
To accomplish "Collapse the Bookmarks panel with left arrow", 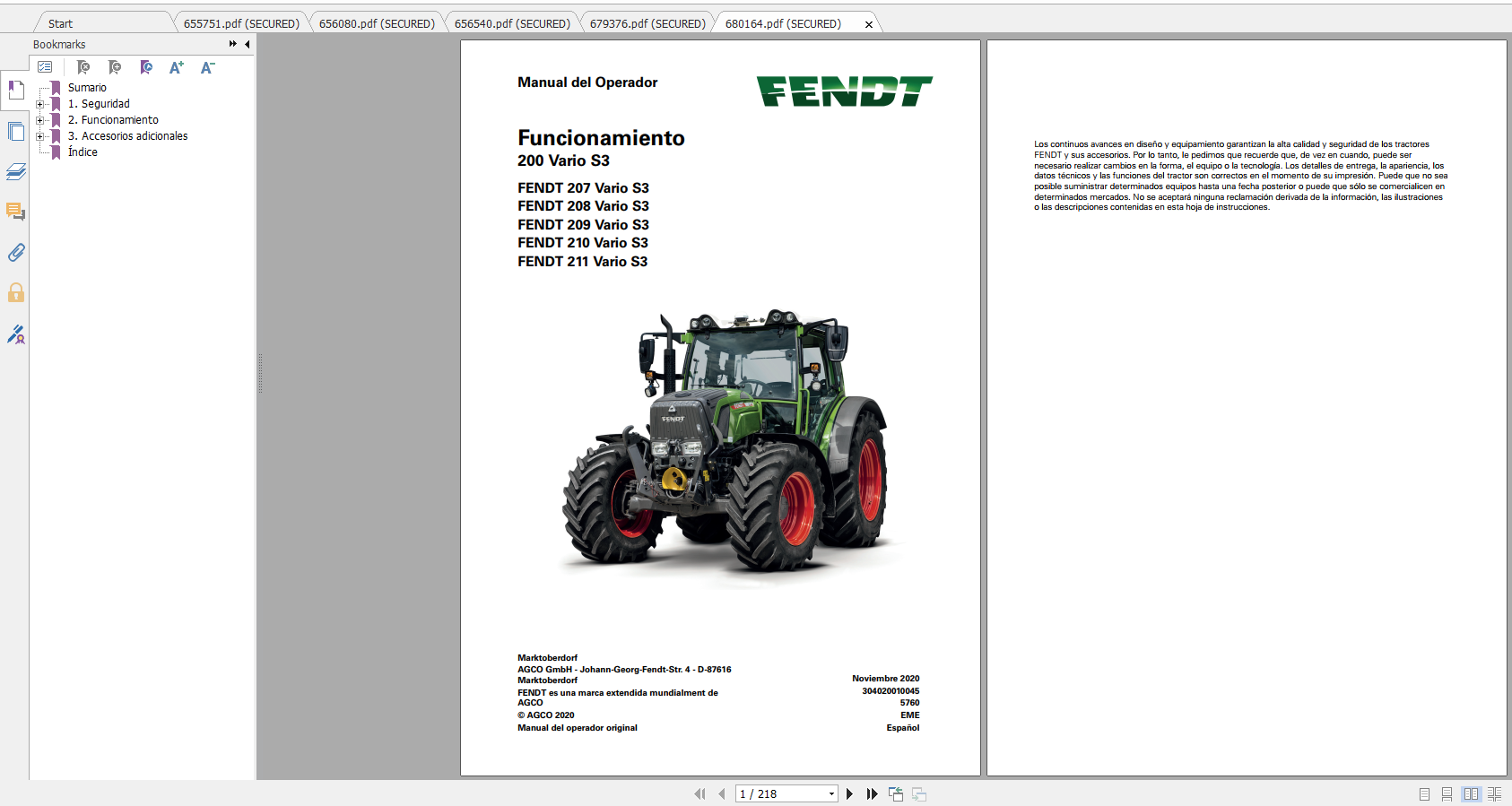I will (x=247, y=44).
